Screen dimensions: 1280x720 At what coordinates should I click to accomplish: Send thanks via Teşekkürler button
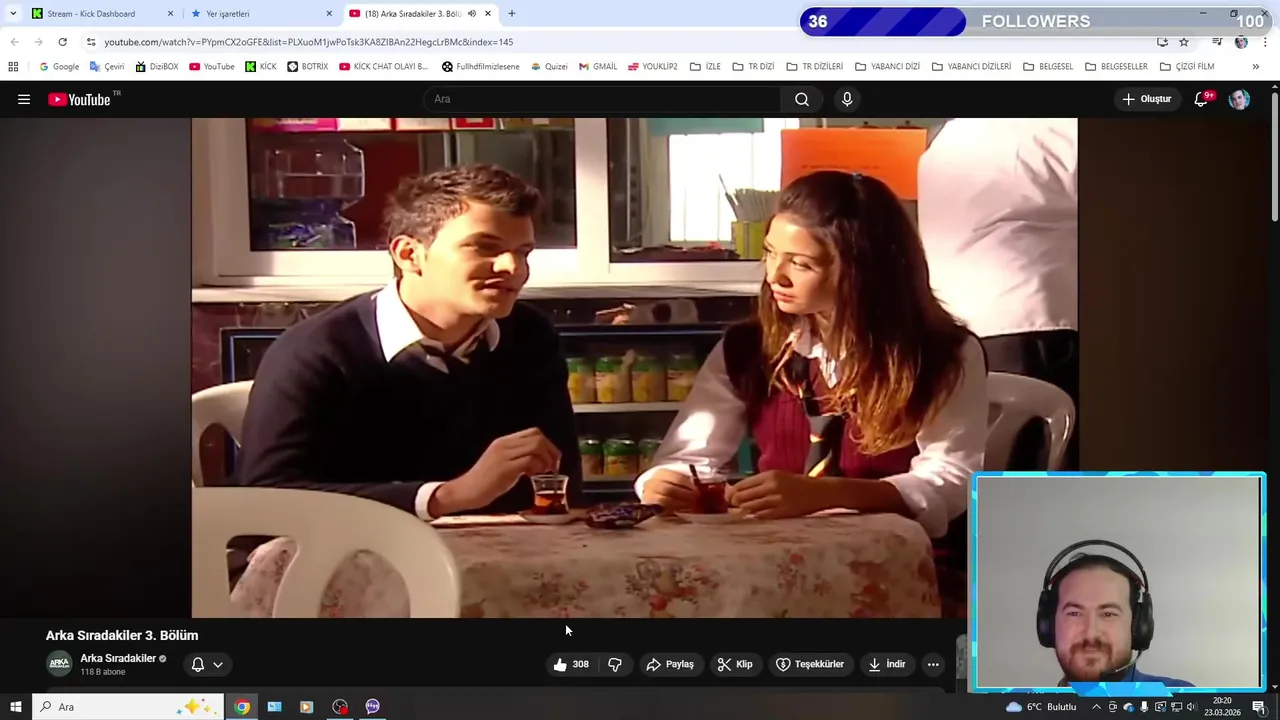tap(810, 664)
